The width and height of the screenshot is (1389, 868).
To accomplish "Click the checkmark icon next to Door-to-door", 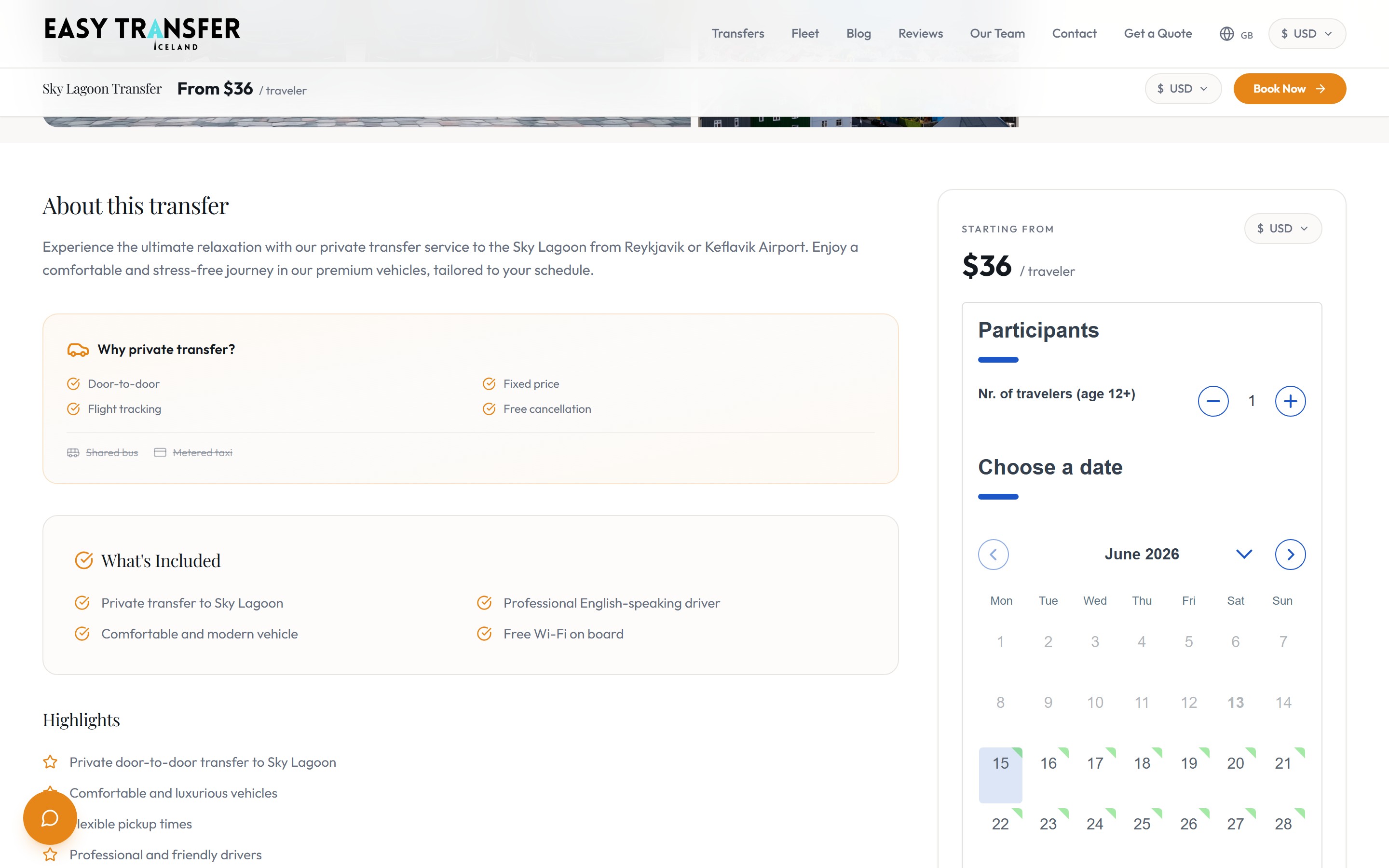I will click(73, 383).
